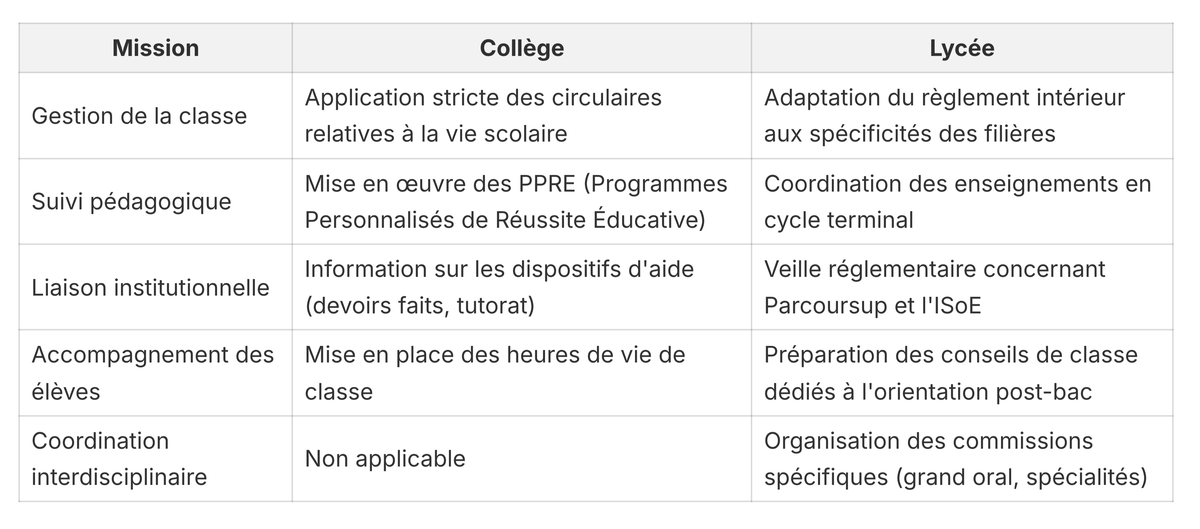The height and width of the screenshot is (529, 1200).
Task: Click the Lycée column header
Action: [961, 48]
